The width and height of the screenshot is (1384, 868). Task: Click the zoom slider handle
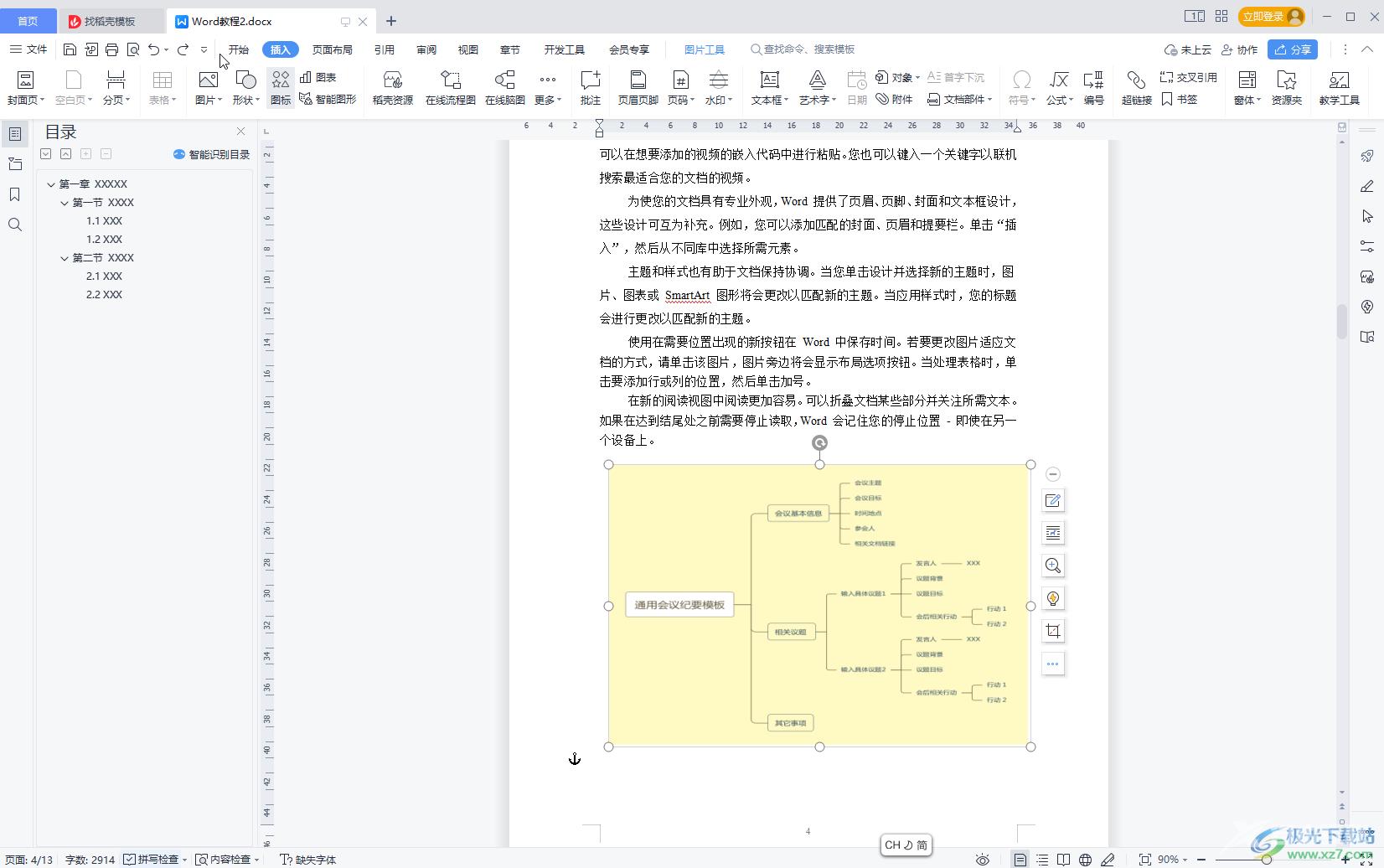point(1266,859)
